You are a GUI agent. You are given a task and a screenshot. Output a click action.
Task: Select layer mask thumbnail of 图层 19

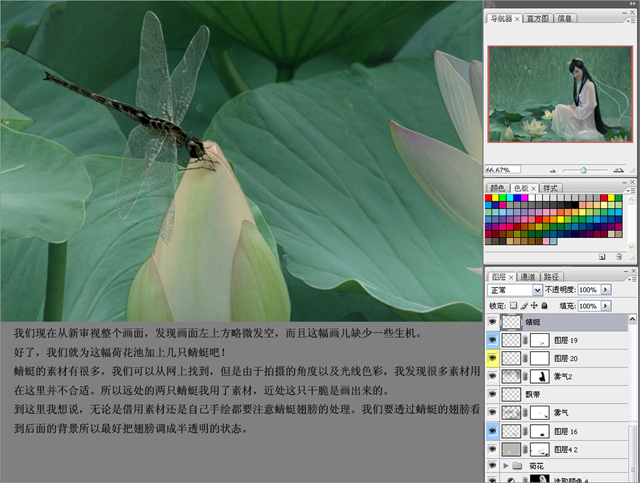point(540,340)
